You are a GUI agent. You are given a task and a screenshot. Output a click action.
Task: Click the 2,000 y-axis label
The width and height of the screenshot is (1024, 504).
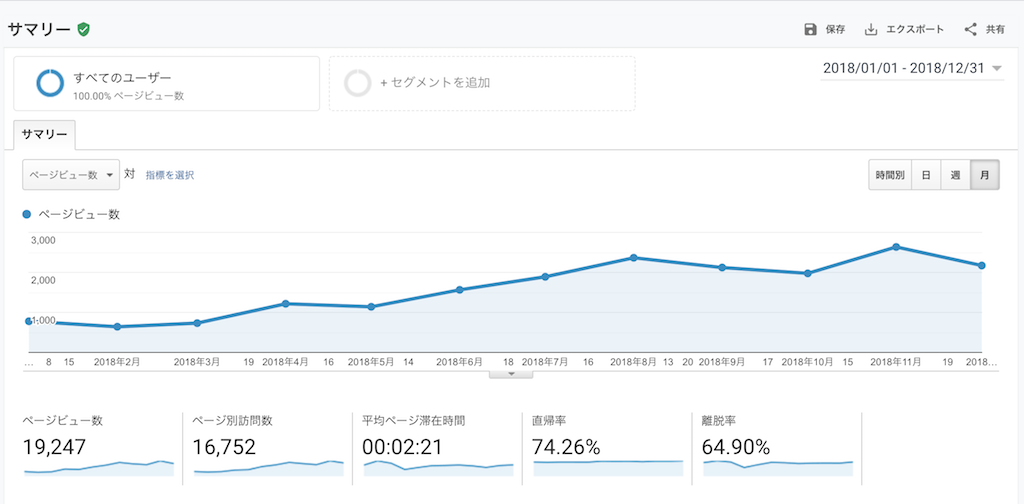tap(43, 280)
